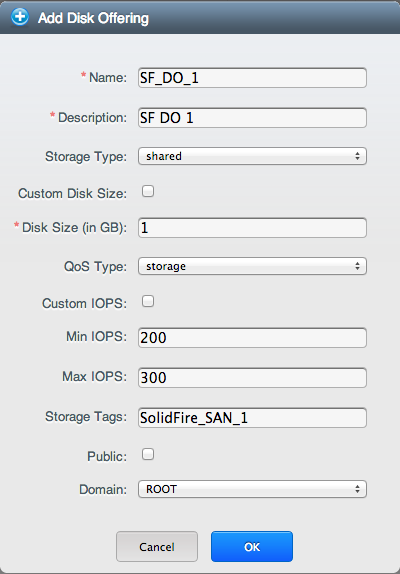Click the OK button

[x=252, y=547]
